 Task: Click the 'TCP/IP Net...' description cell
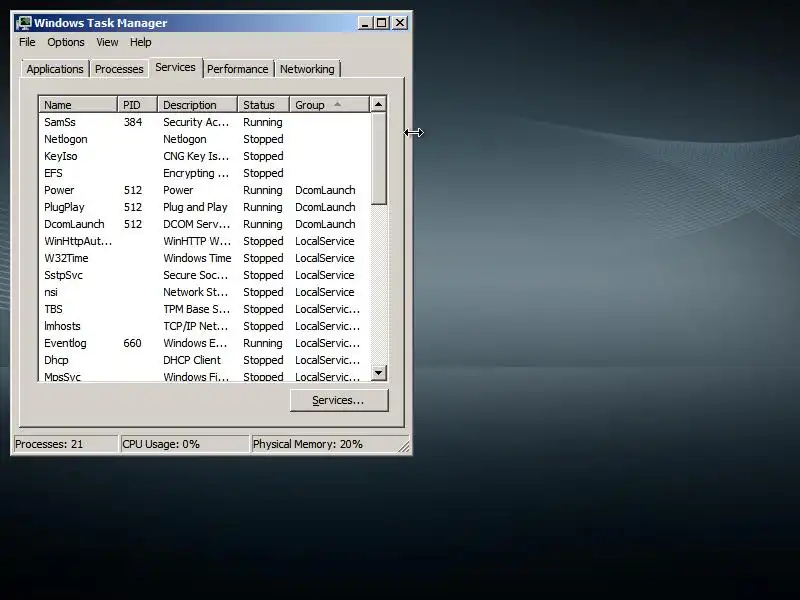195,326
